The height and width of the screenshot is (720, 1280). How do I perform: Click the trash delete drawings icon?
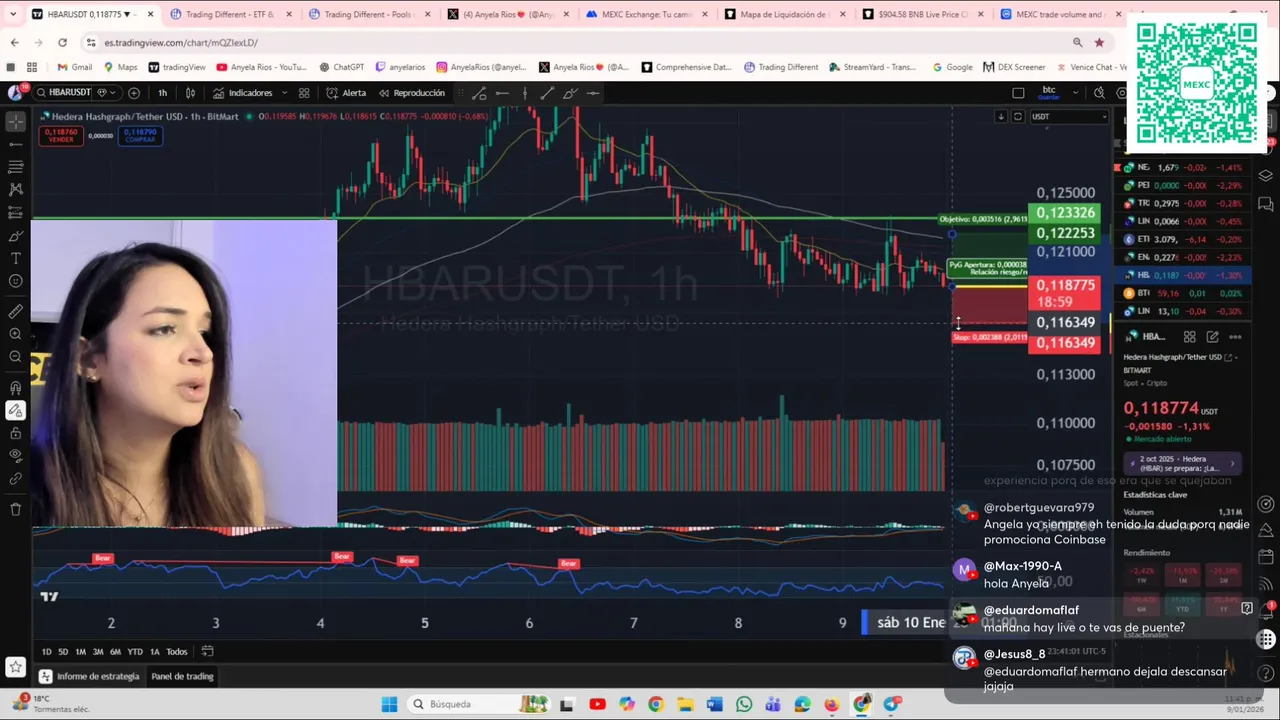(x=15, y=509)
